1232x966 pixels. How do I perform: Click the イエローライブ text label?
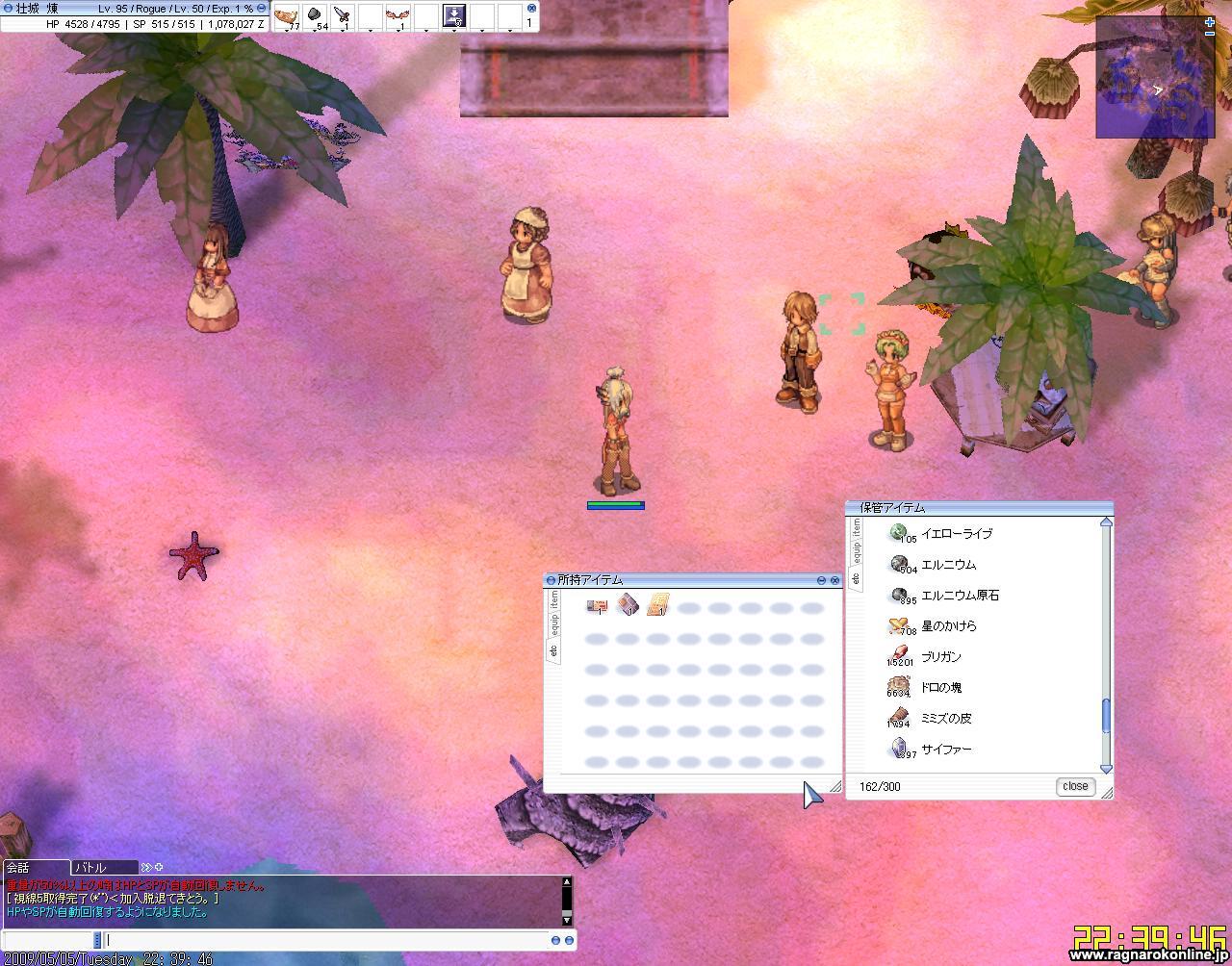tap(957, 533)
